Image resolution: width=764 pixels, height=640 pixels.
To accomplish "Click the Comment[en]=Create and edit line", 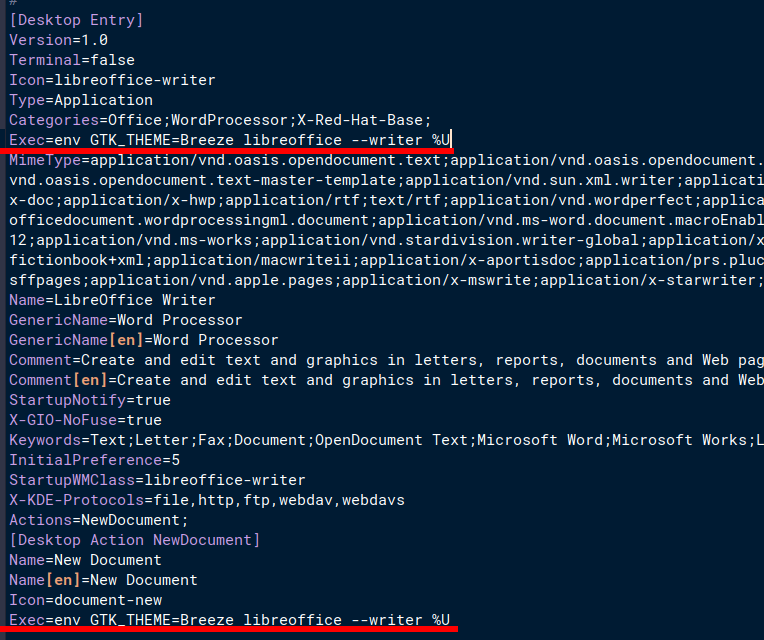I will [386, 379].
